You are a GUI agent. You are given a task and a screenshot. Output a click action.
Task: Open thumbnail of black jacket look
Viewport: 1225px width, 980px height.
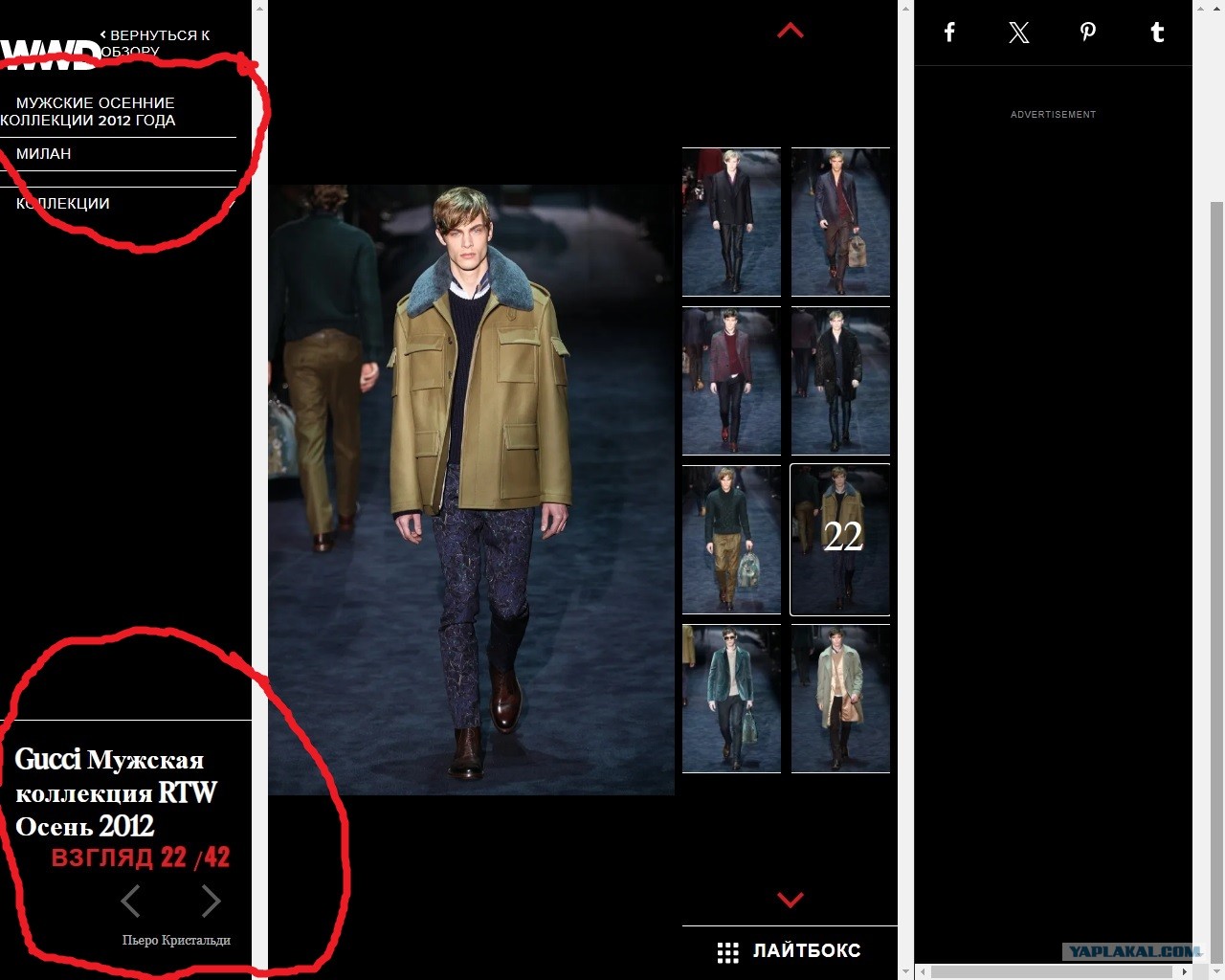point(731,222)
